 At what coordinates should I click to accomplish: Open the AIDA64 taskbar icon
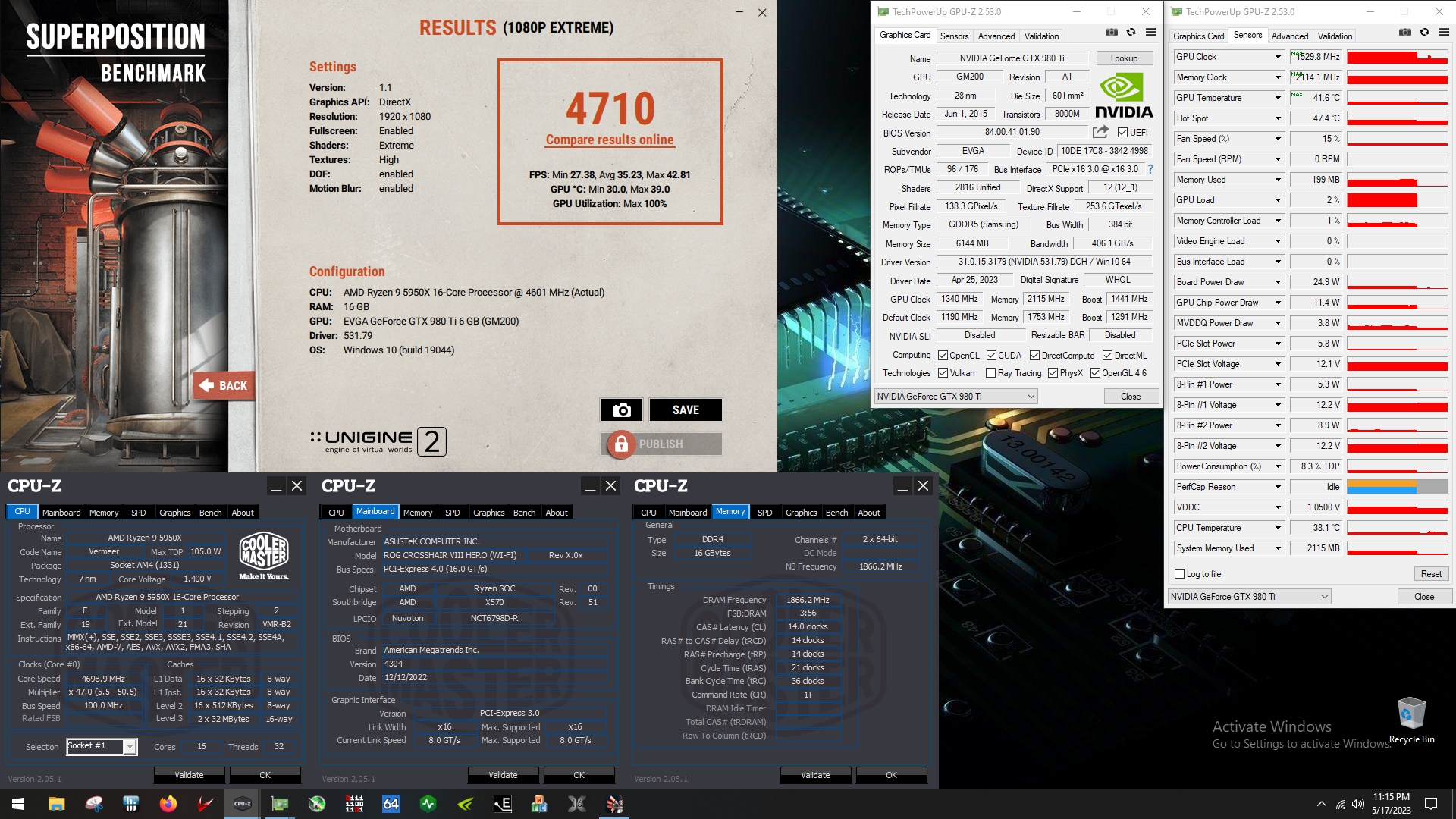391,804
